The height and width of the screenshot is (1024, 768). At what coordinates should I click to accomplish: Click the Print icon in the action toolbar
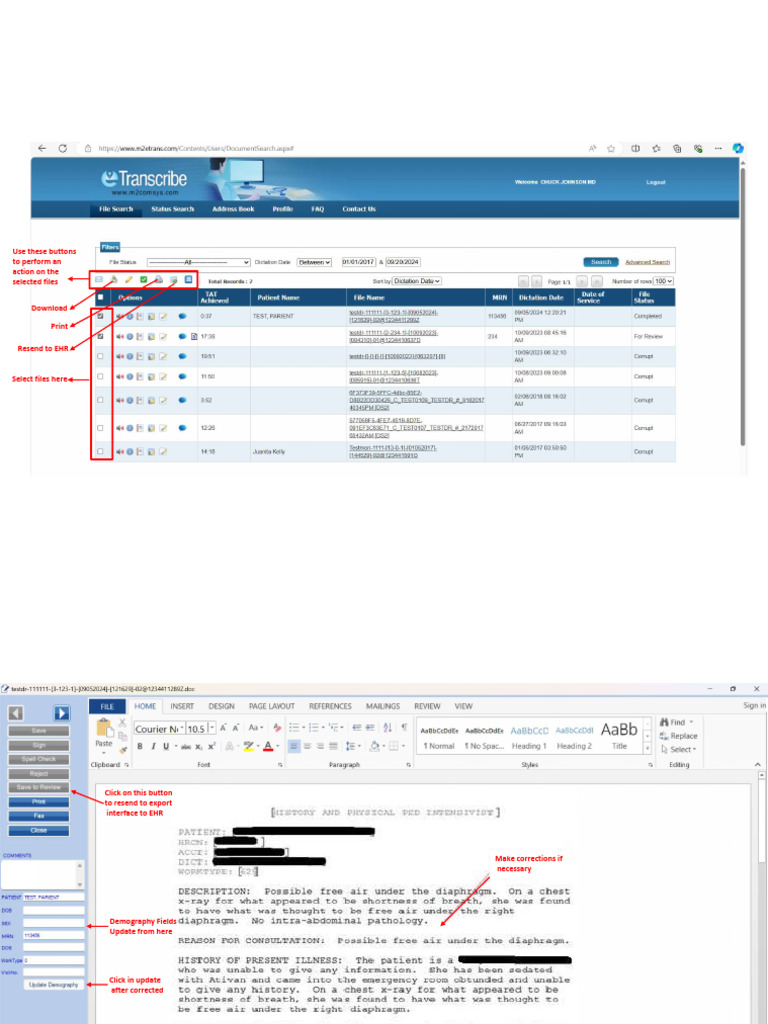coord(159,280)
